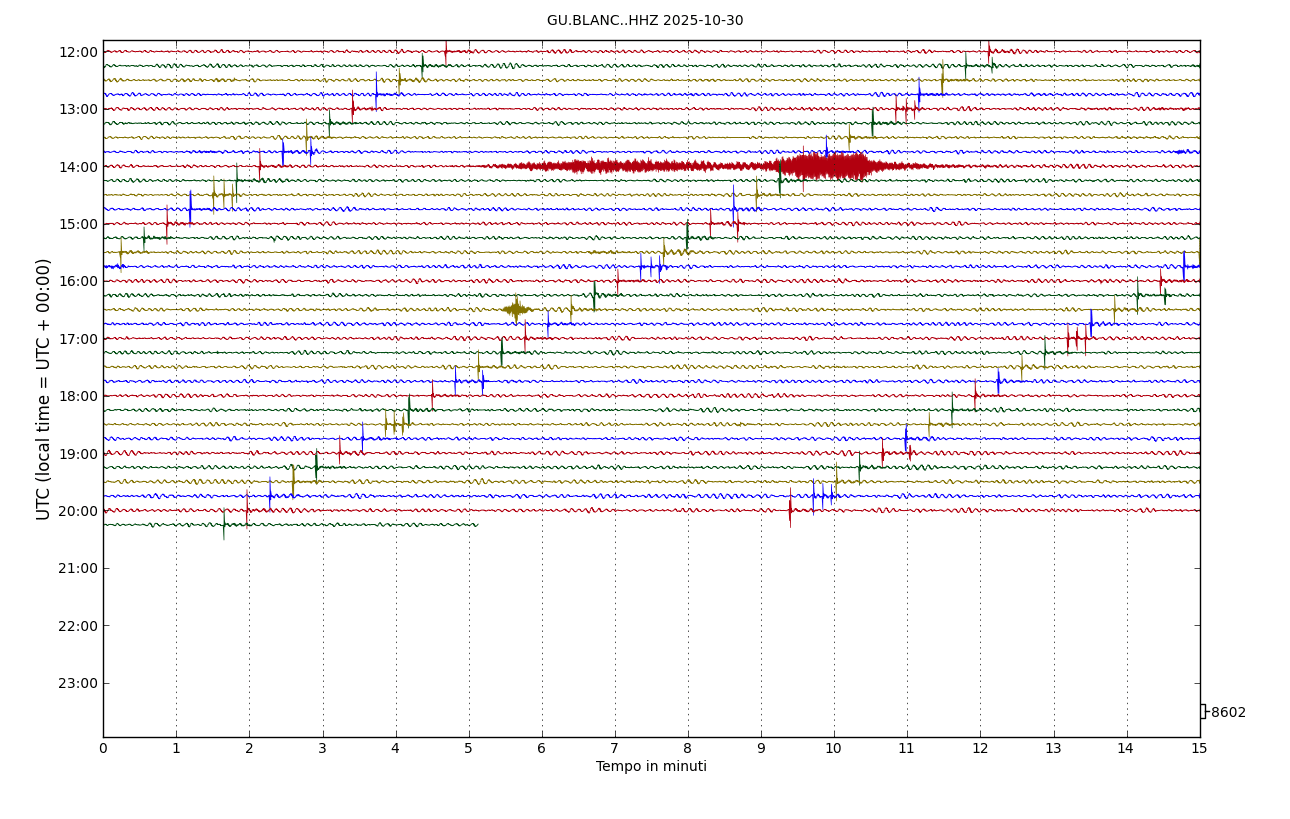Click the small olive burst near 16:30
This screenshot has height=819, width=1290.
pos(516,310)
